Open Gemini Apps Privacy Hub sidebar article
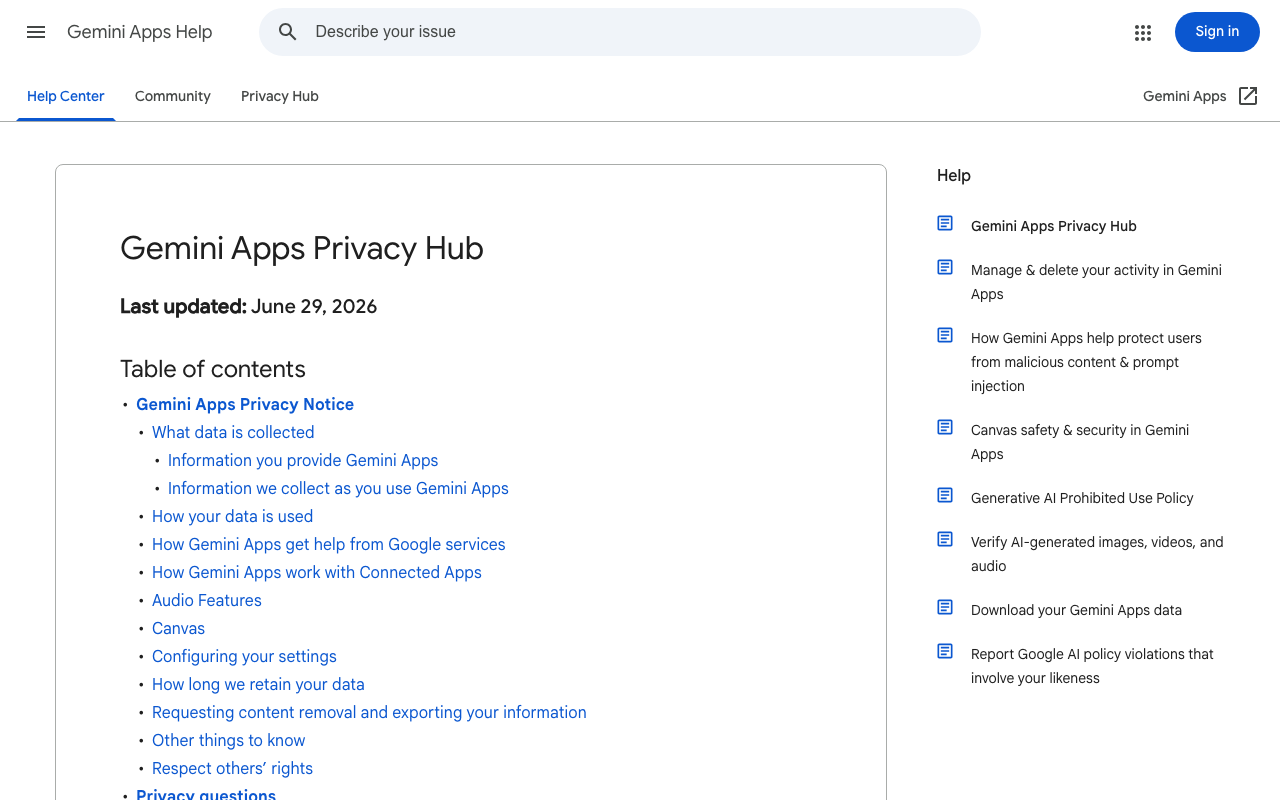1280x800 pixels. 1054,226
